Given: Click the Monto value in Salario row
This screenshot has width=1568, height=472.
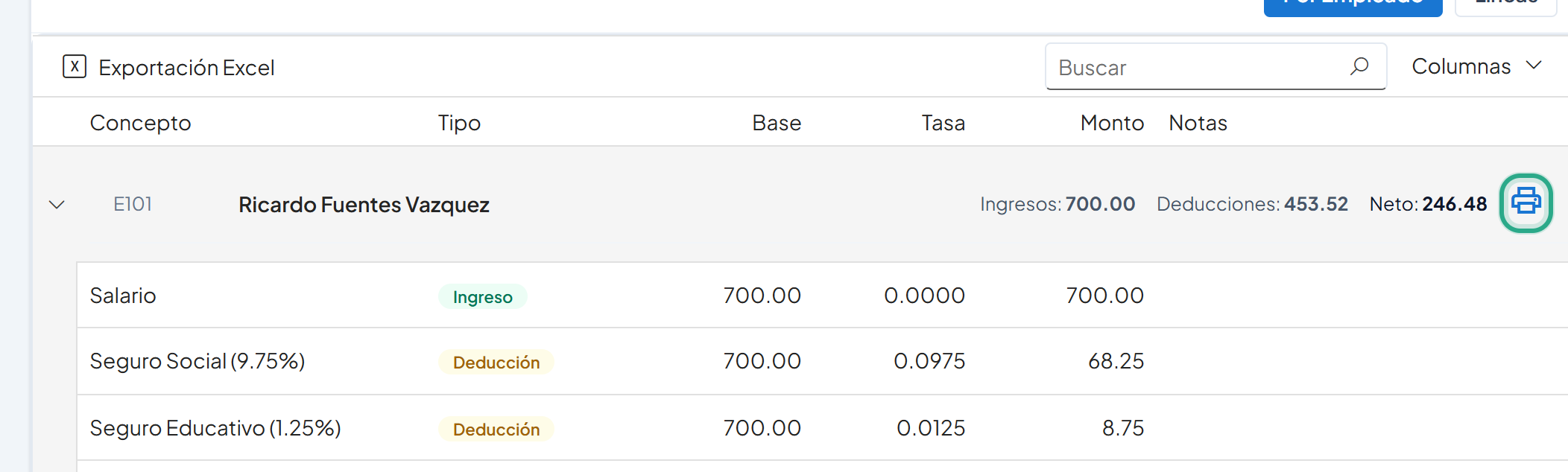Looking at the screenshot, I should (1104, 296).
